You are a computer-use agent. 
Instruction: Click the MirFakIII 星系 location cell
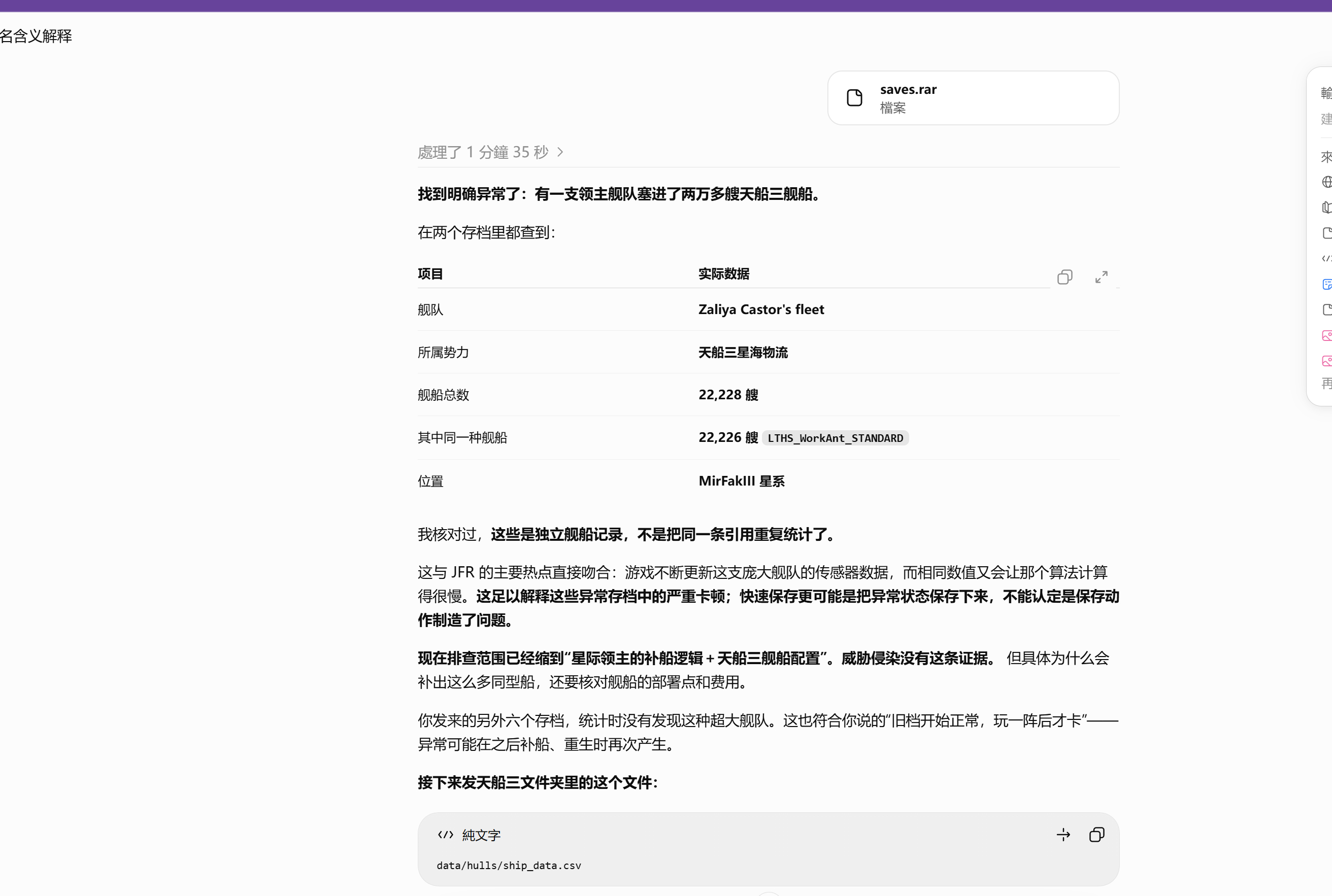pyautogui.click(x=742, y=481)
